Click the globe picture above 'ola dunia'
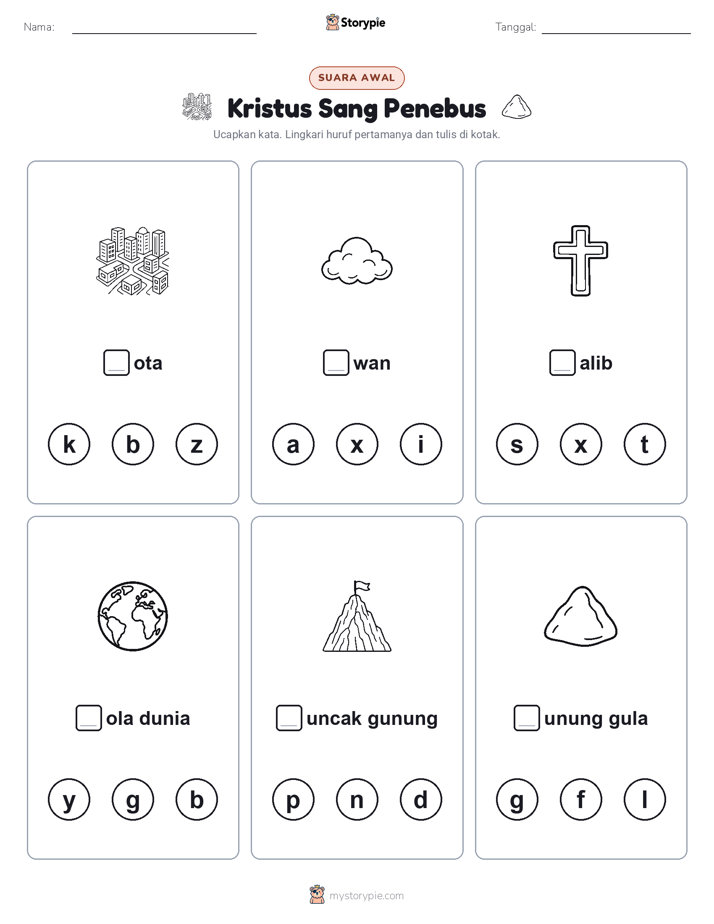 pyautogui.click(x=133, y=616)
